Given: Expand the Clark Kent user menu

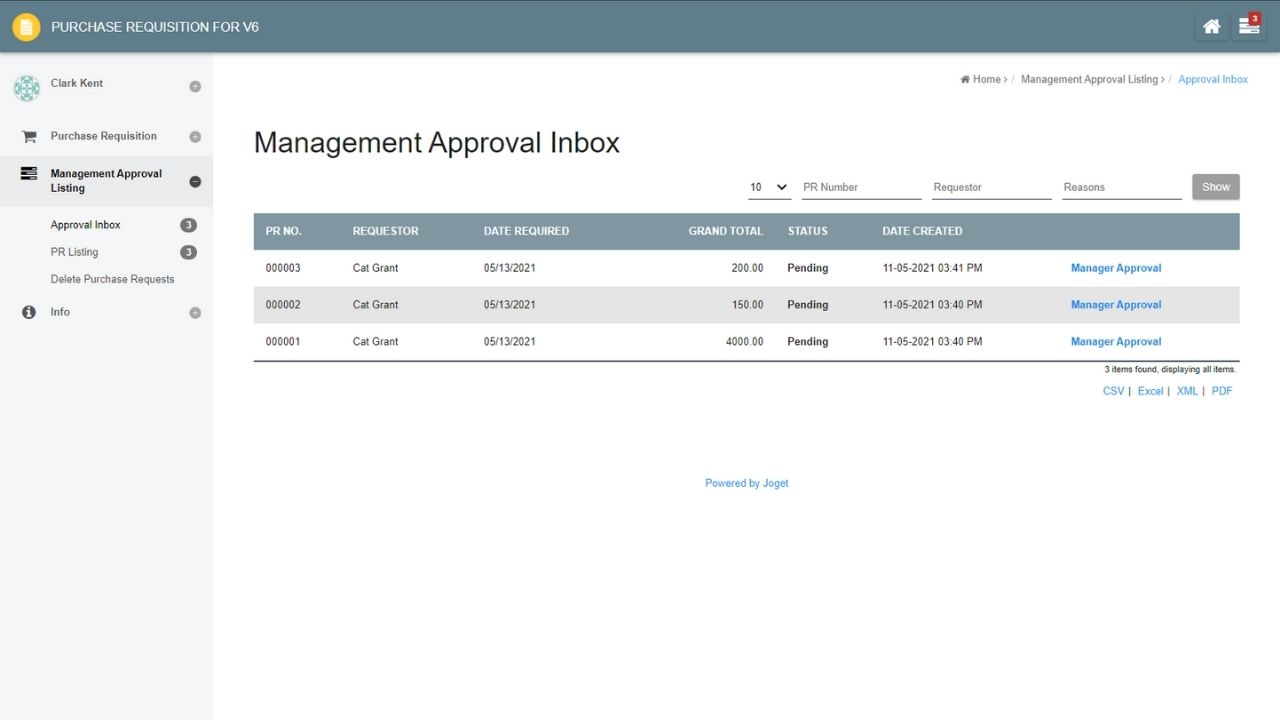Looking at the screenshot, I should [195, 87].
